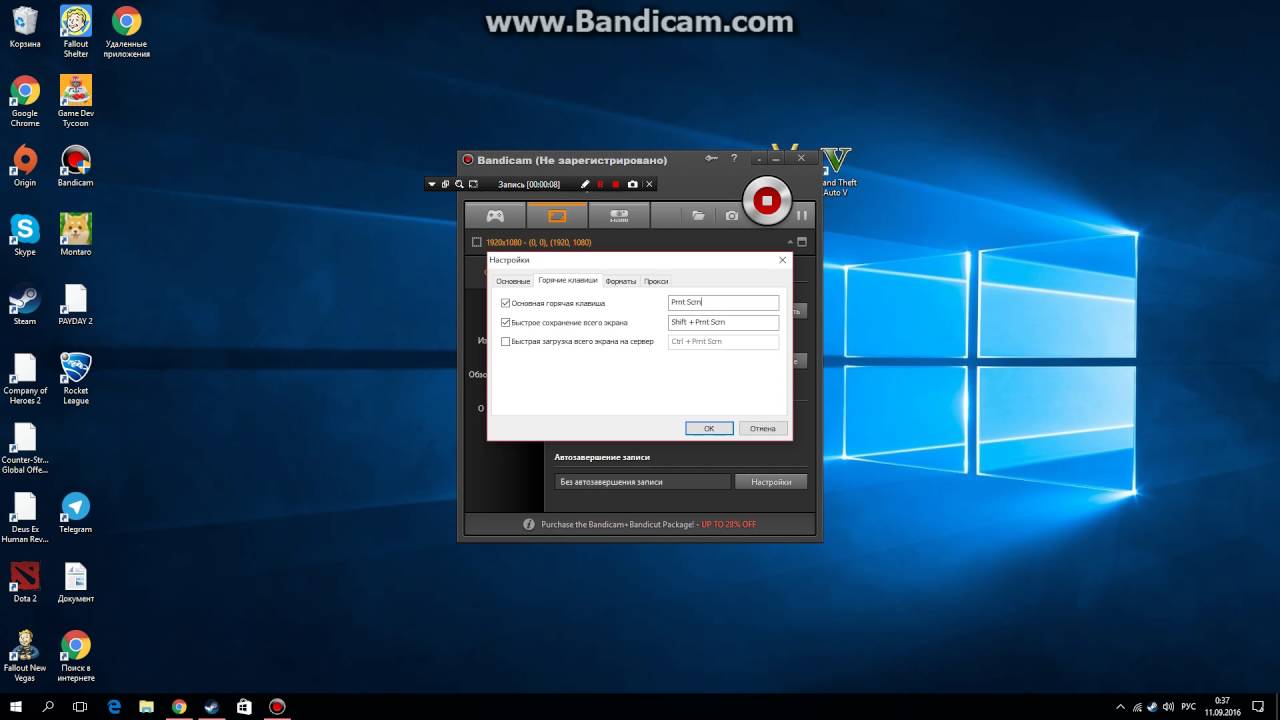The width and height of the screenshot is (1280, 720).
Task: Switch to the Основные tab
Action: pyautogui.click(x=513, y=281)
